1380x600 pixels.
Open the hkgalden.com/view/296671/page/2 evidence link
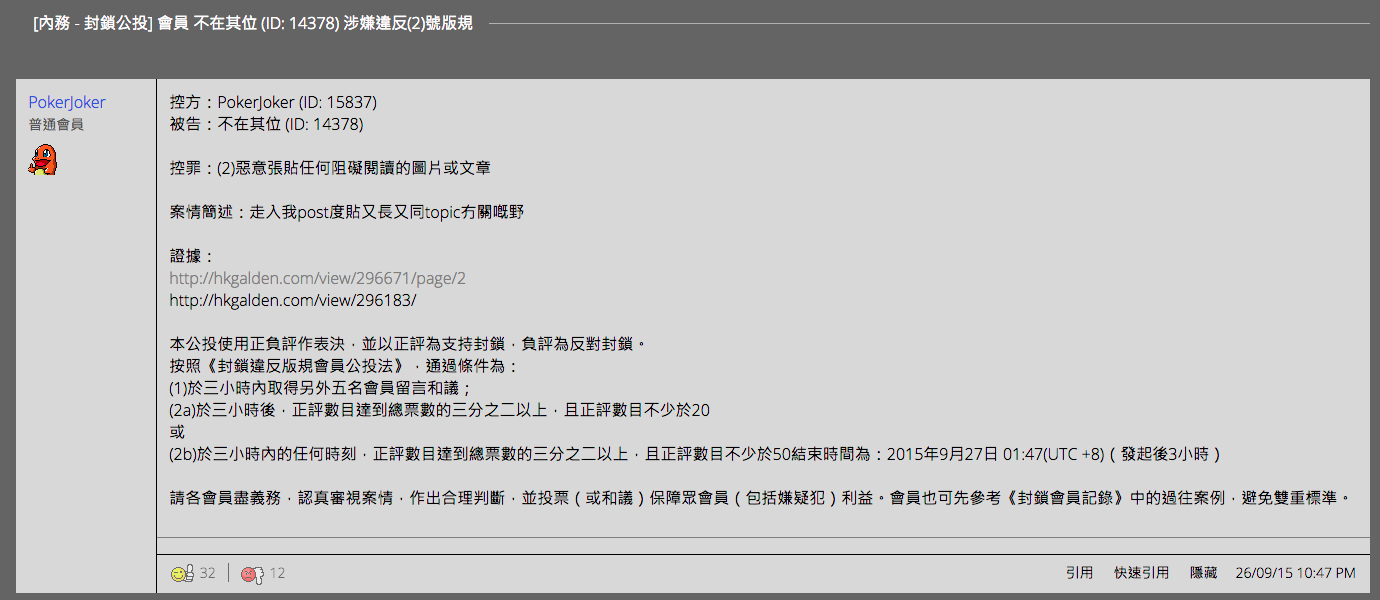[x=317, y=278]
